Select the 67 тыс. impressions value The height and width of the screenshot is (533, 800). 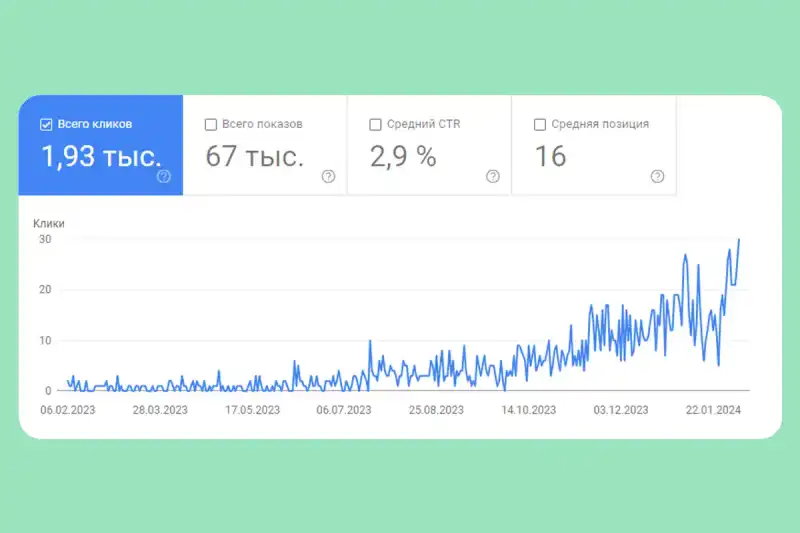(254, 156)
